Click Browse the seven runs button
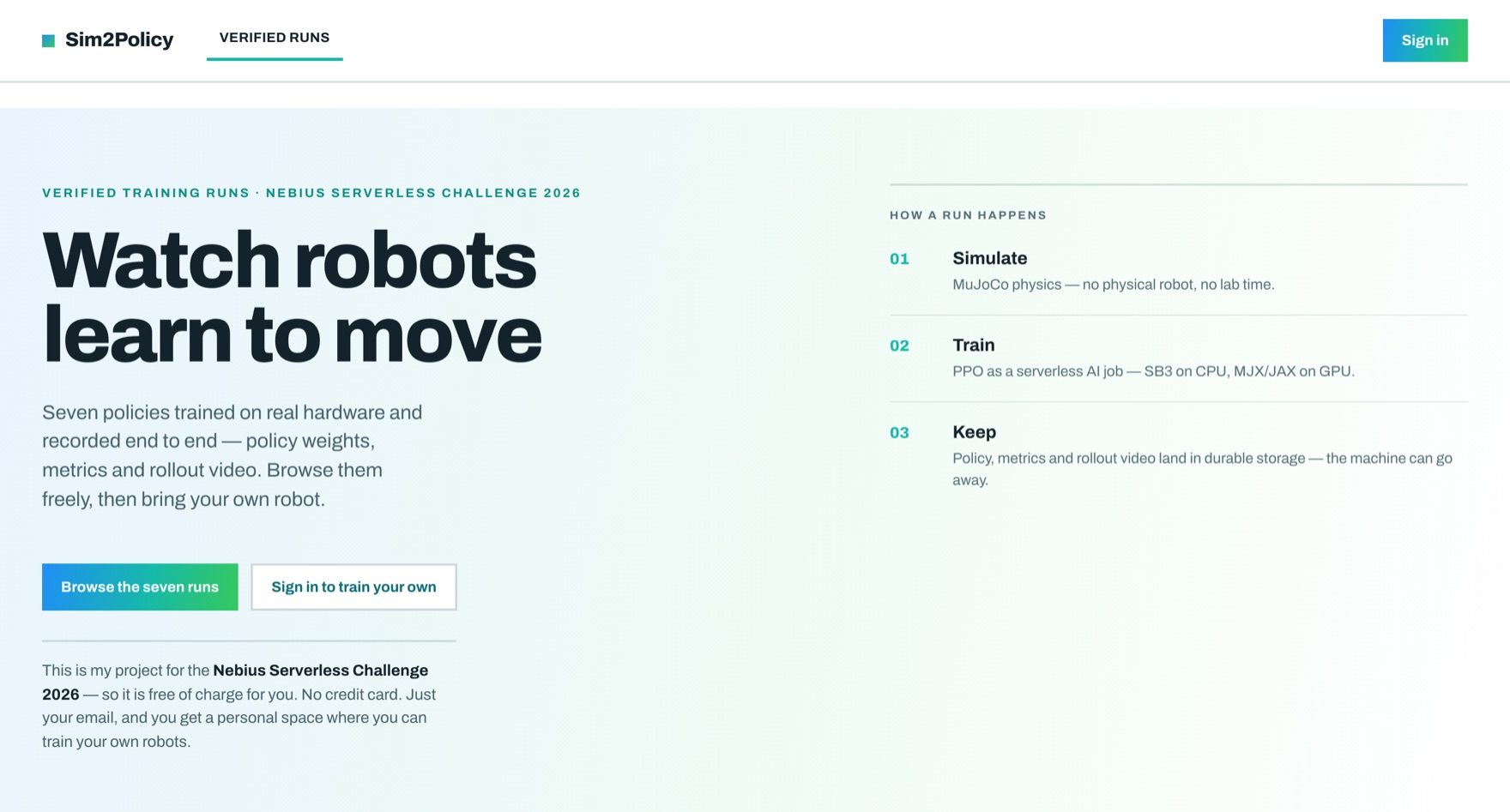 point(140,587)
